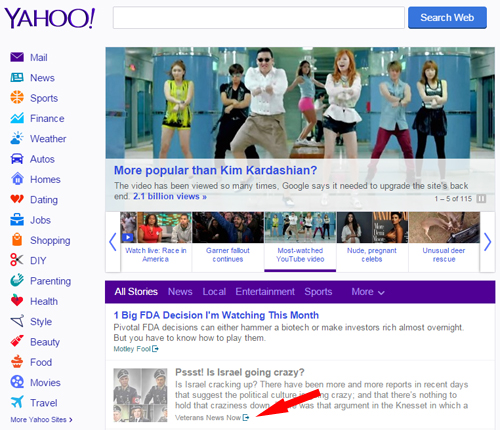This screenshot has width=500, height=430.
Task: Open the Finance chart icon
Action: point(17,118)
